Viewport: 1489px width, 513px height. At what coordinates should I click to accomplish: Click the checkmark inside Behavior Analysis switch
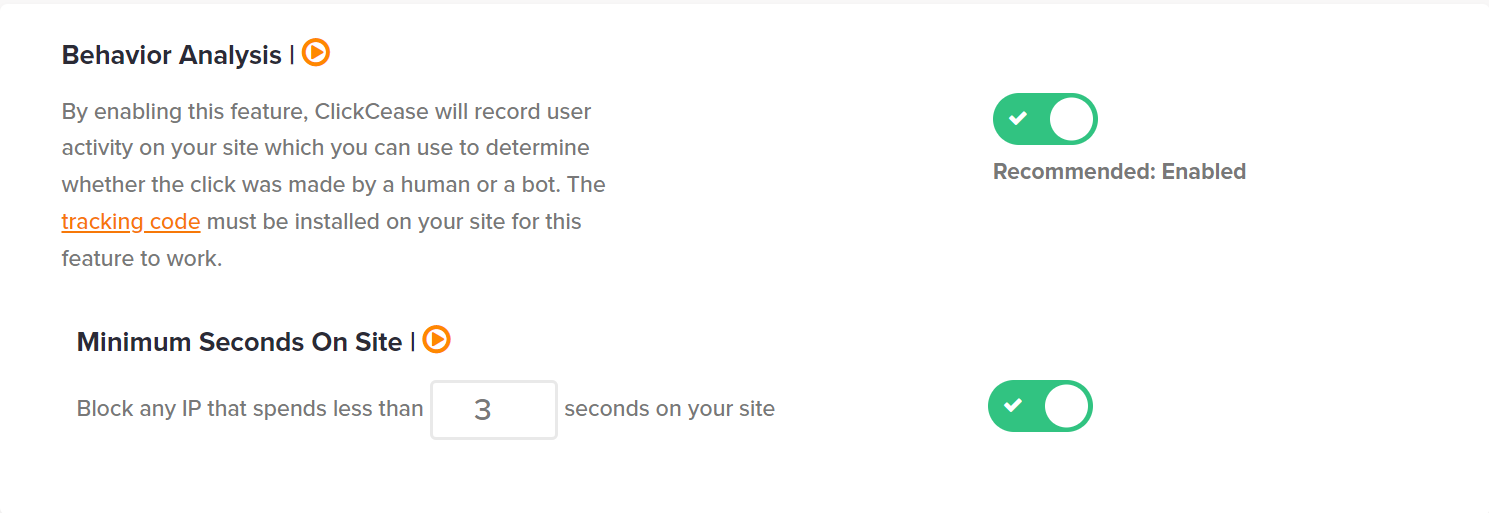[x=1018, y=119]
